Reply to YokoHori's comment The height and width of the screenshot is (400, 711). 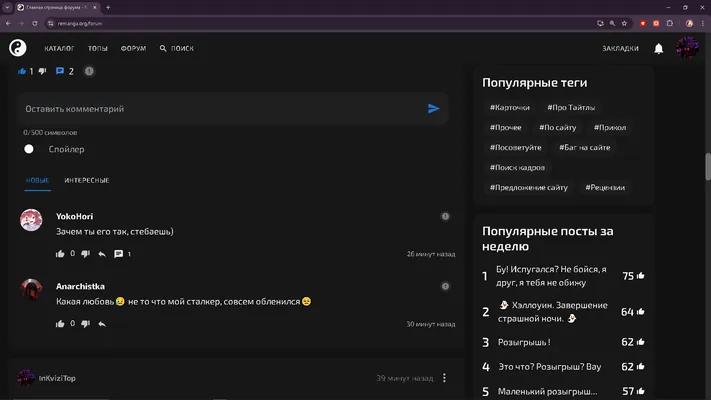(x=102, y=254)
